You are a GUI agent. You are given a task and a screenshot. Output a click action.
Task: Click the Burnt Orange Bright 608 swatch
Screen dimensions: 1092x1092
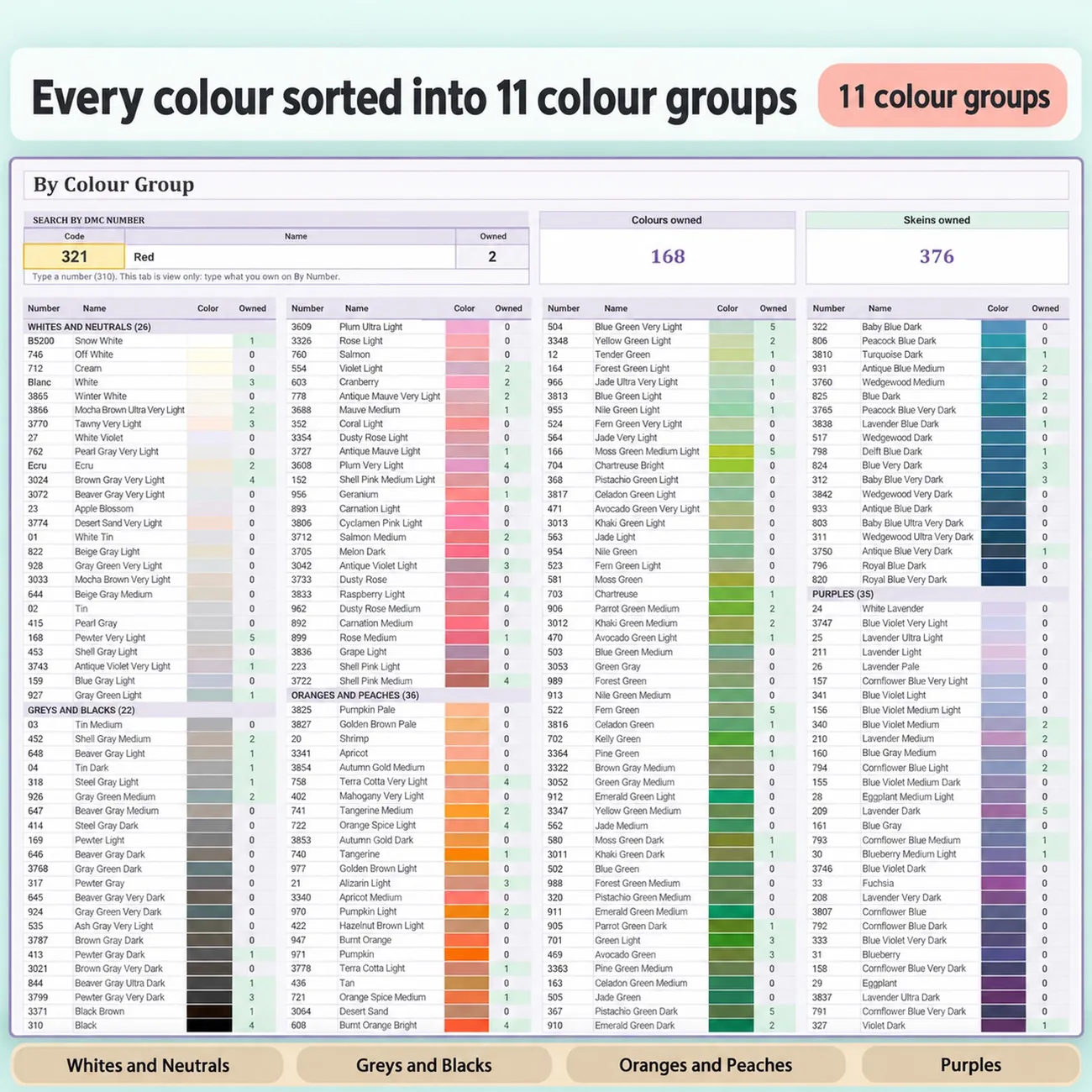467,1026
